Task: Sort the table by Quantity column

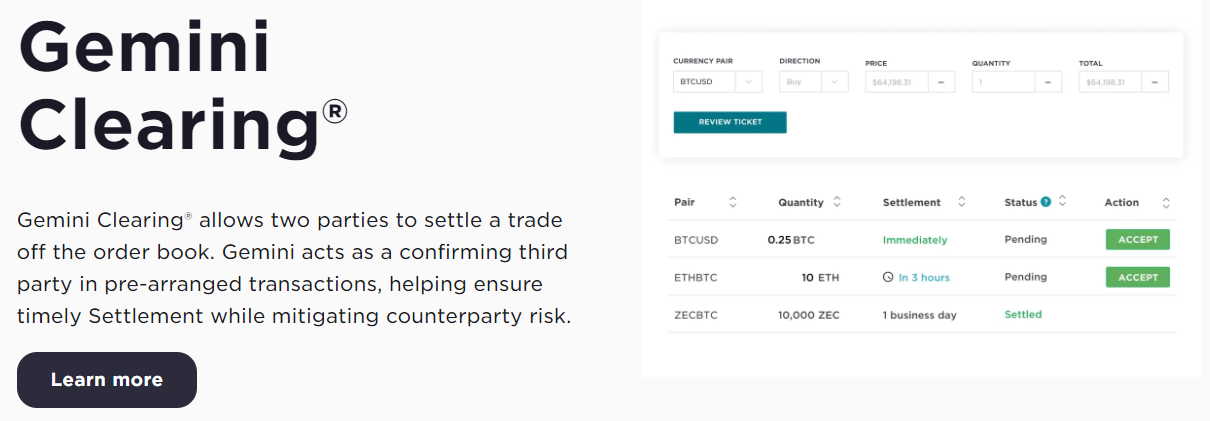Action: coord(837,202)
